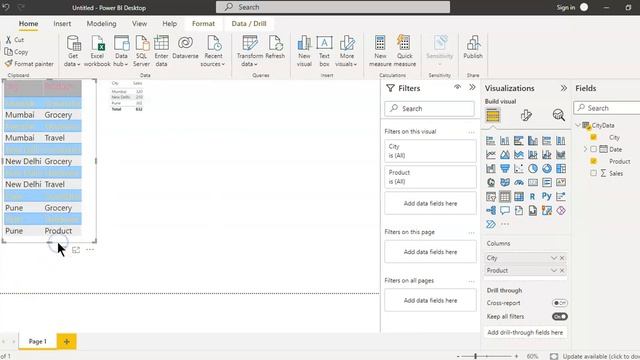This screenshot has height=360, width=640.
Task: Click the Format painter button
Action: click(x=29, y=64)
